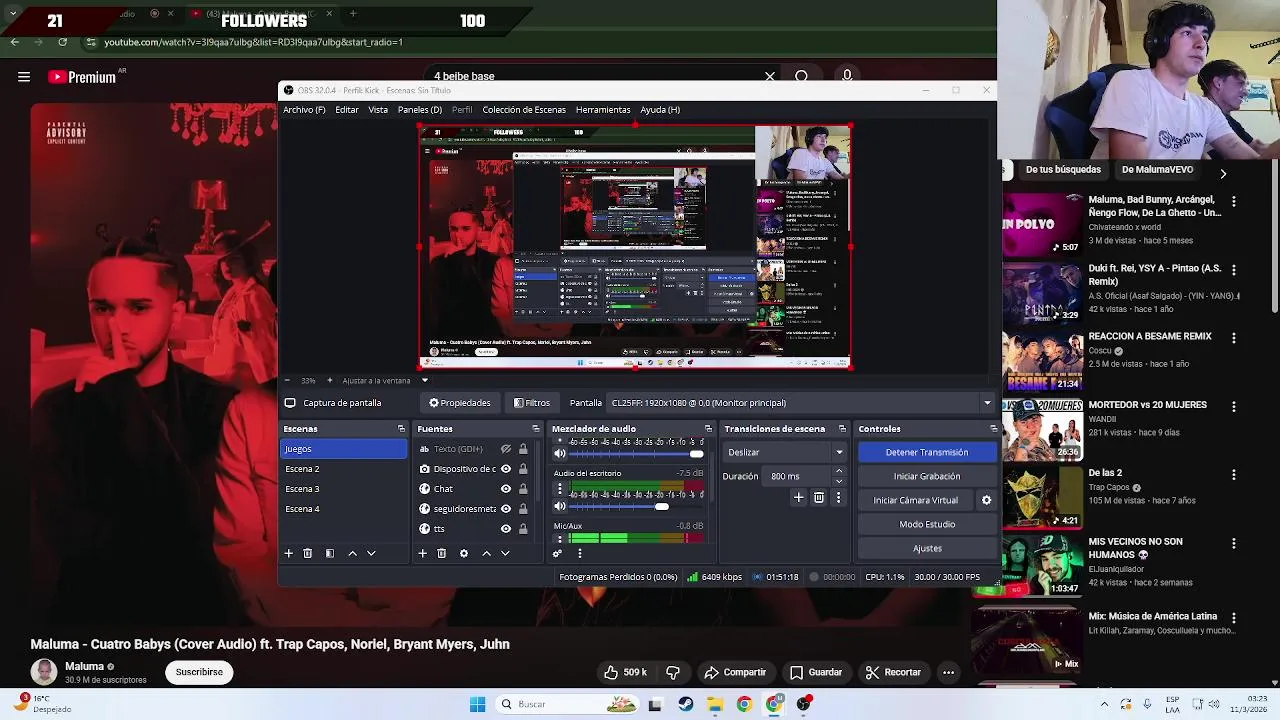This screenshot has width=1280, height=720.
Task: Toggle lock on Texto (GDI+) source
Action: 523,449
